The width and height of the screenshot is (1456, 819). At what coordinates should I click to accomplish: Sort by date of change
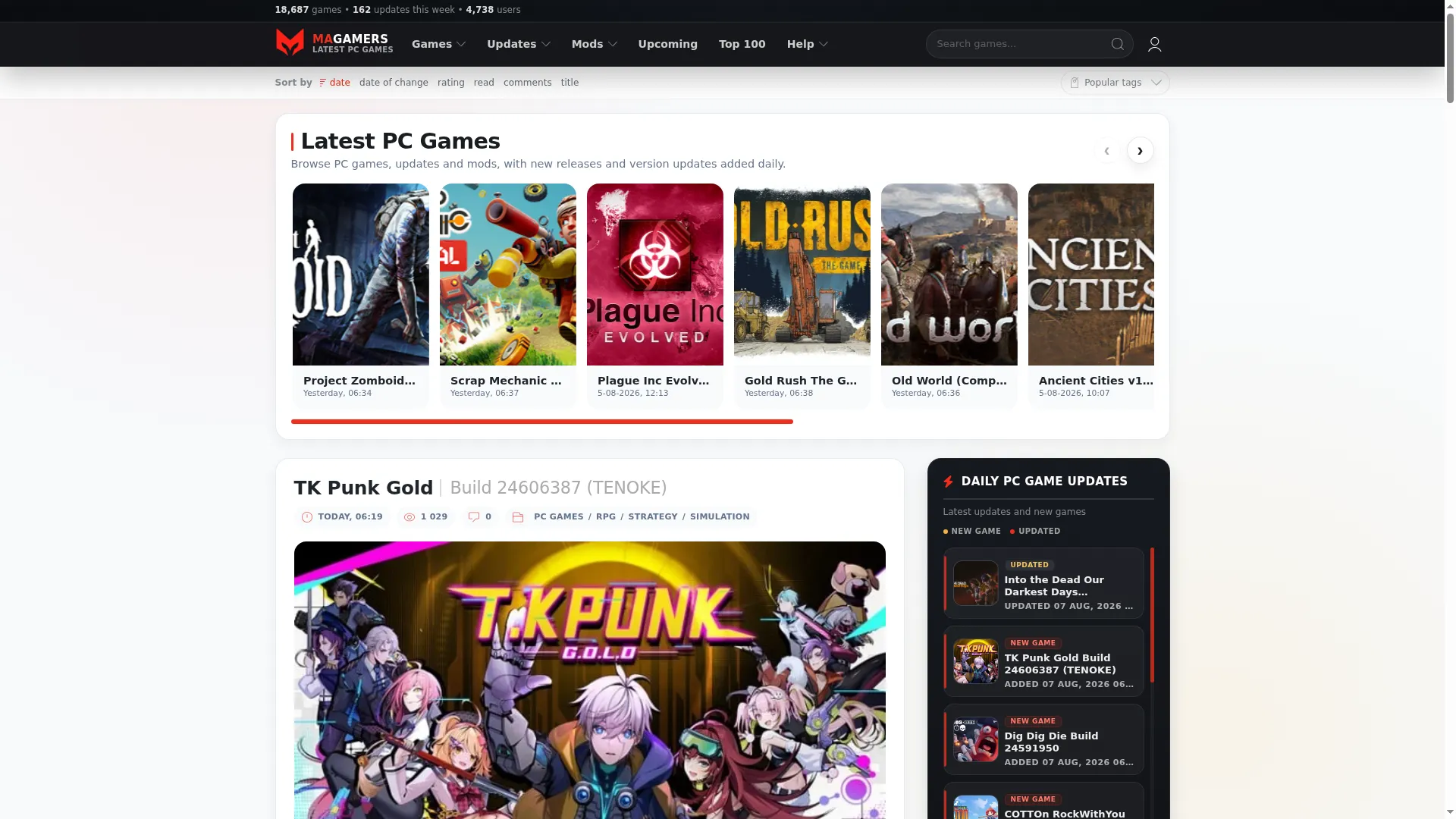point(394,83)
